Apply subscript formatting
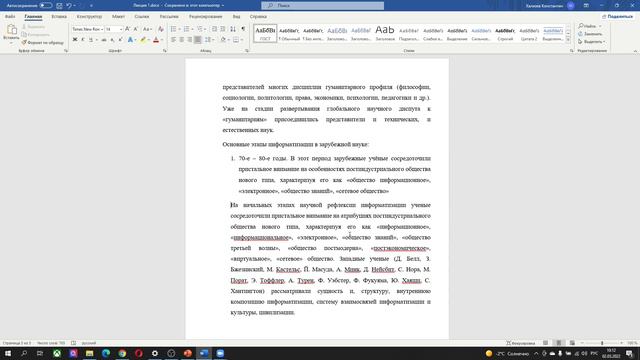This screenshot has height=360, width=640. (x=112, y=40)
